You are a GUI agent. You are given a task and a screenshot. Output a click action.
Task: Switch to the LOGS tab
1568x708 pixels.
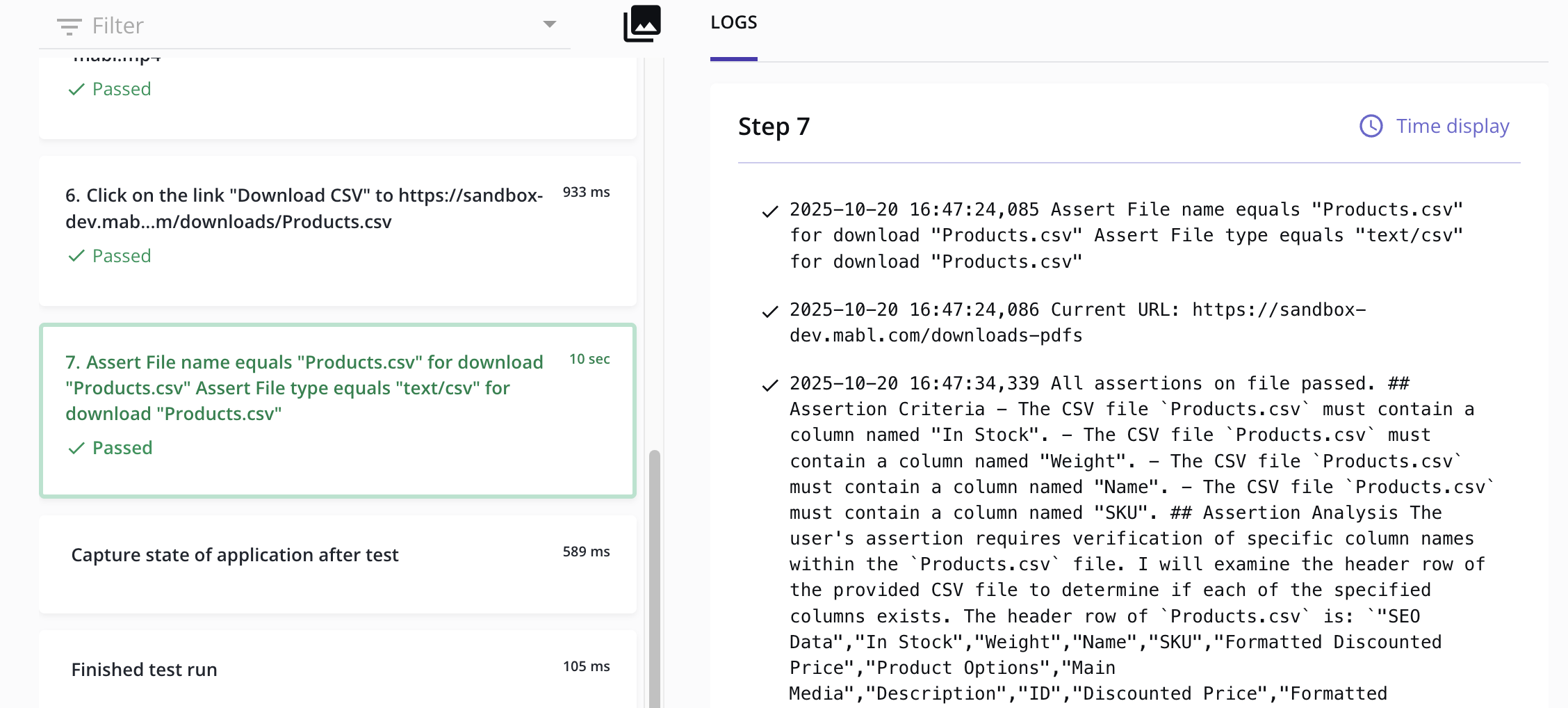tap(733, 22)
